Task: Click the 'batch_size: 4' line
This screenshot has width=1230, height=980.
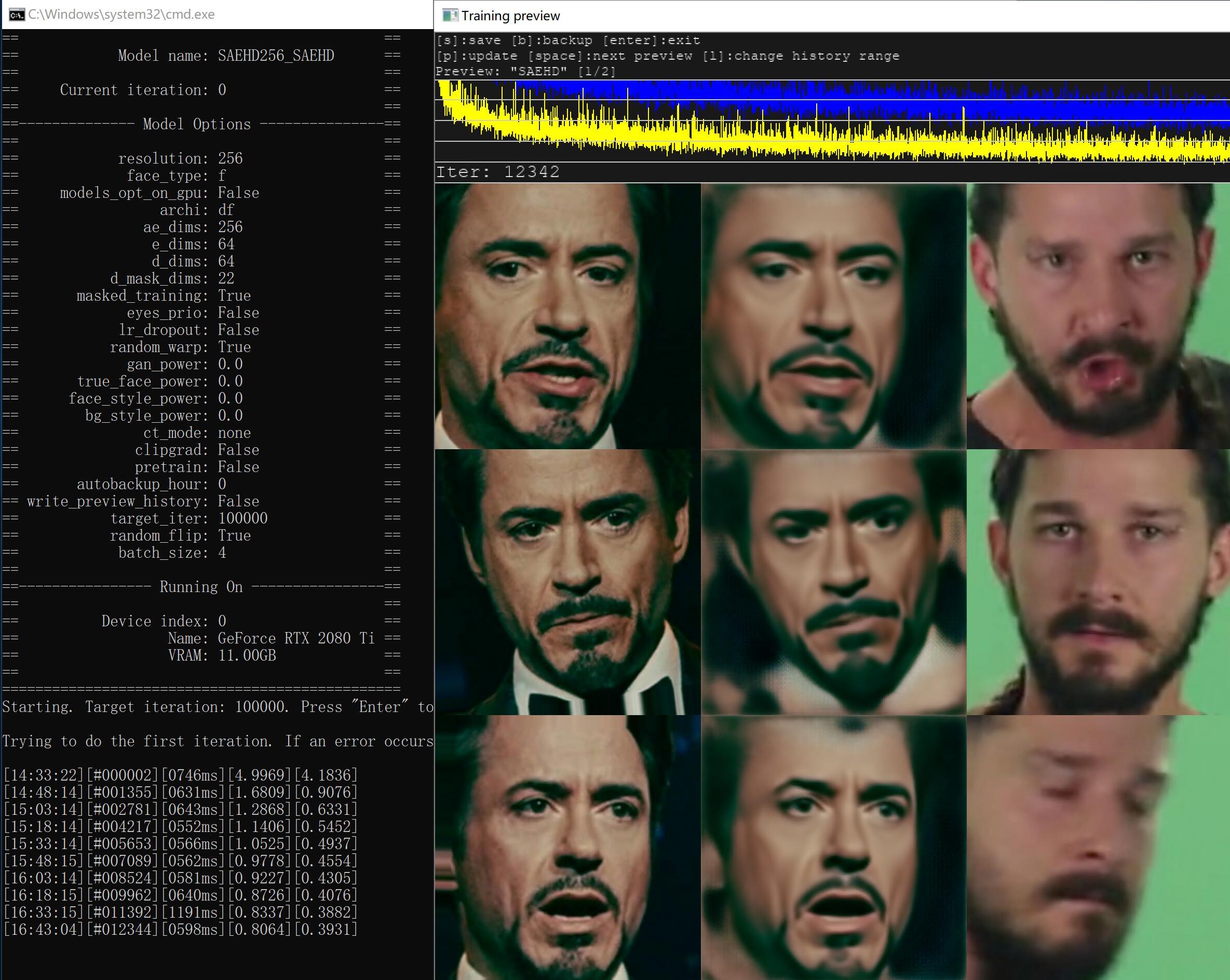Action: pos(172,553)
